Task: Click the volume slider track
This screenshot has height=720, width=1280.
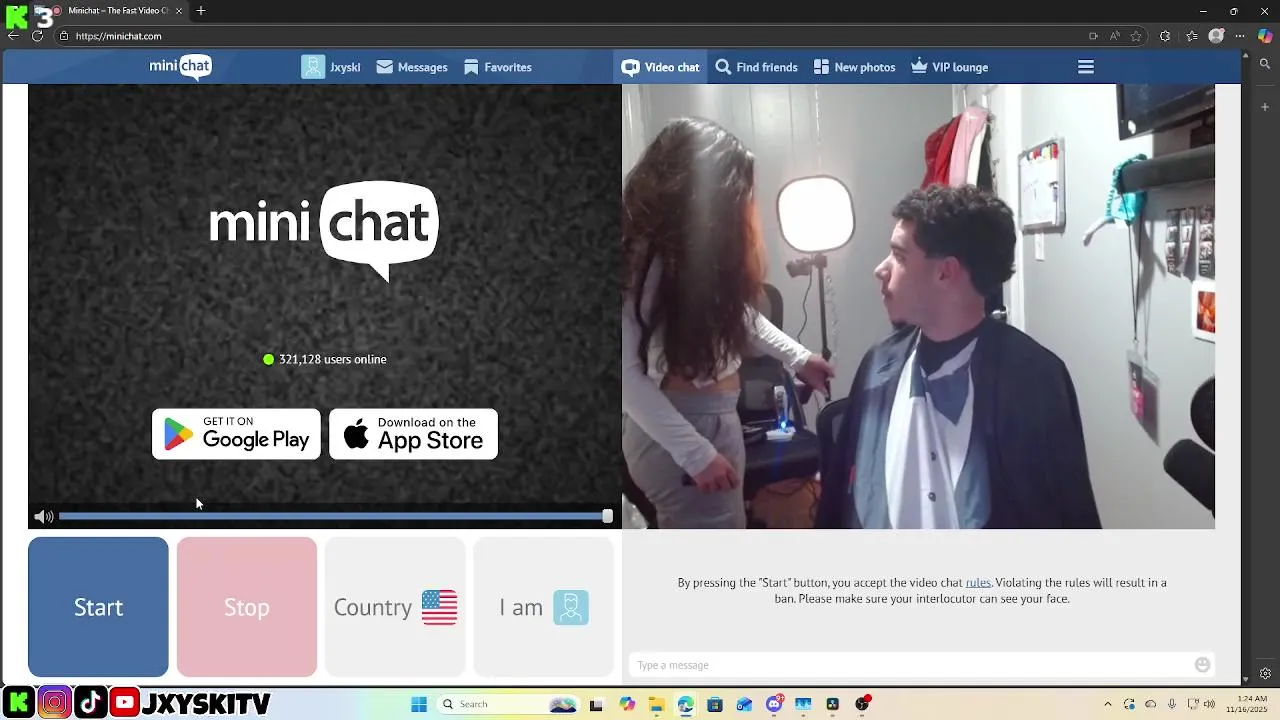Action: [x=333, y=516]
